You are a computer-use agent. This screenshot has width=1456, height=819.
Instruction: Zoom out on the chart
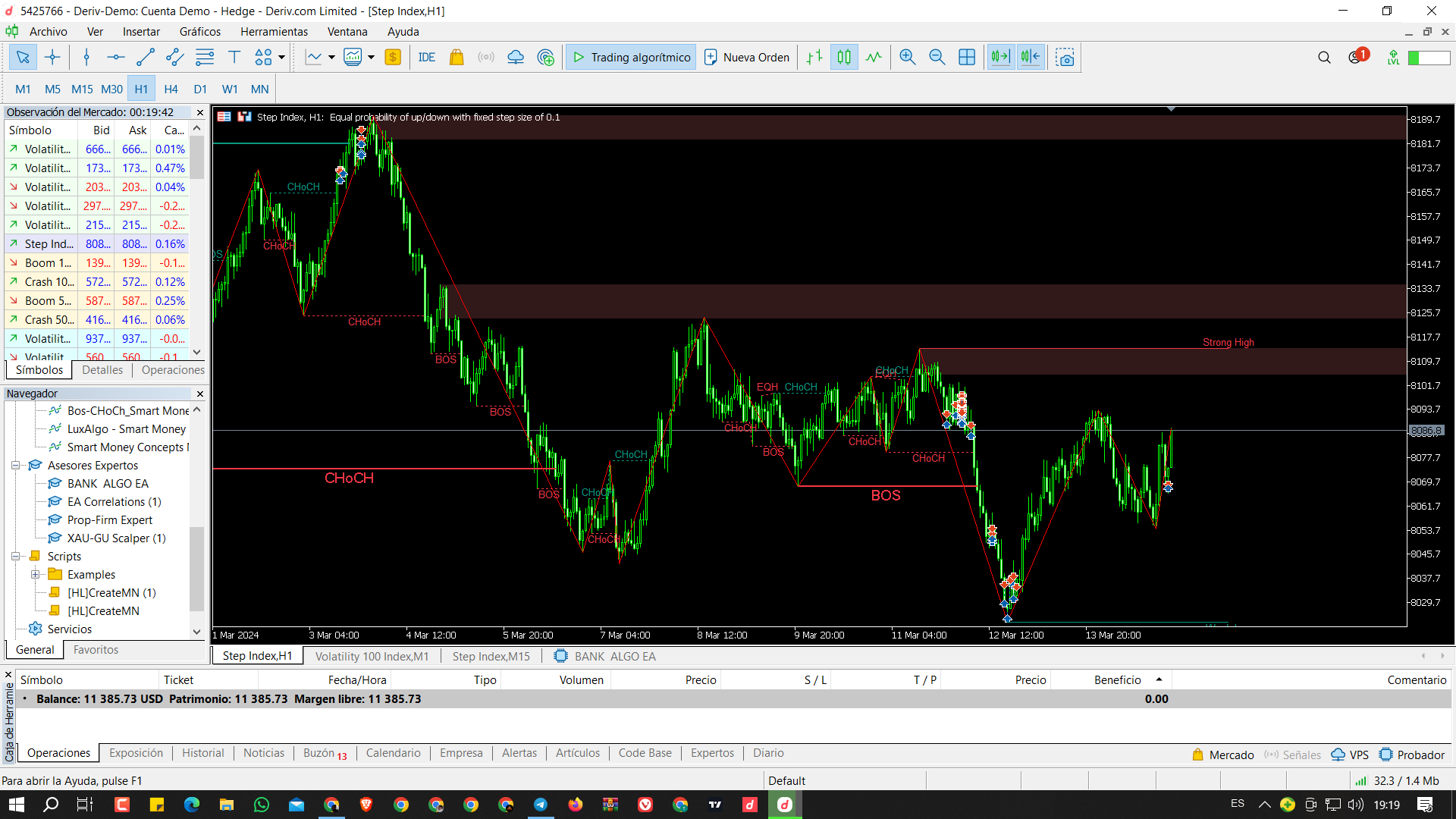click(937, 58)
